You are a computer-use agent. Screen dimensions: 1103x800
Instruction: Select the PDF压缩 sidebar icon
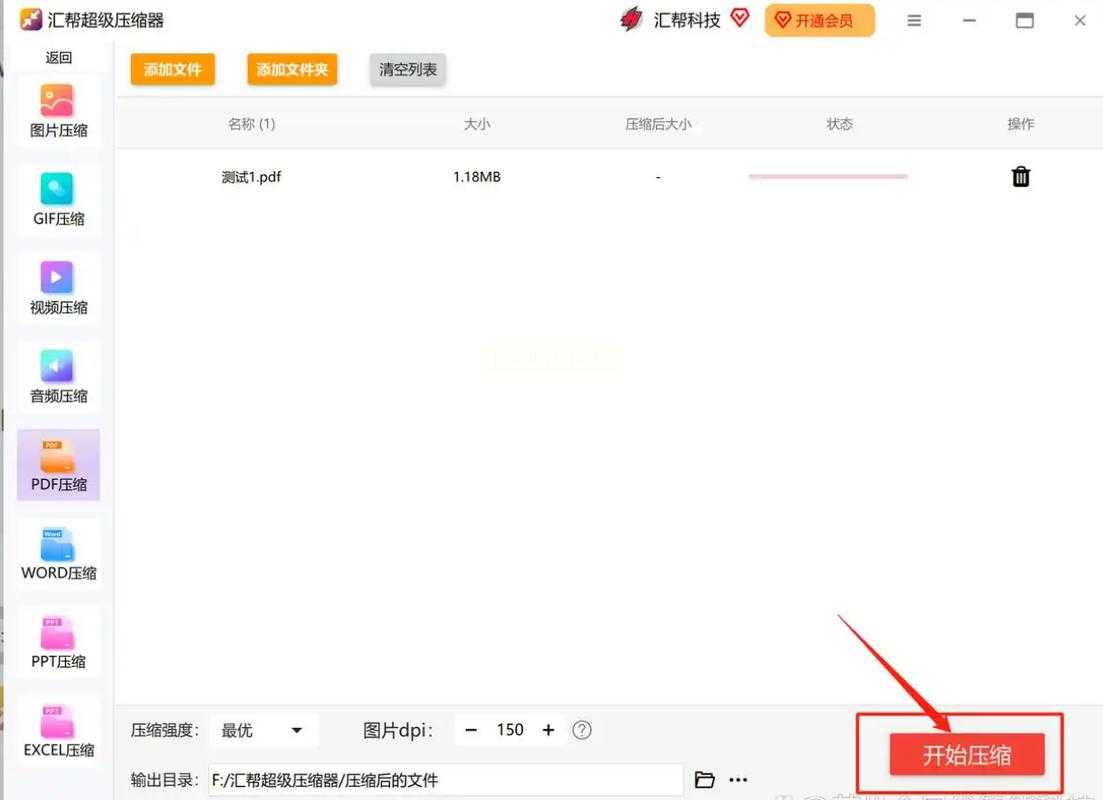coord(57,464)
